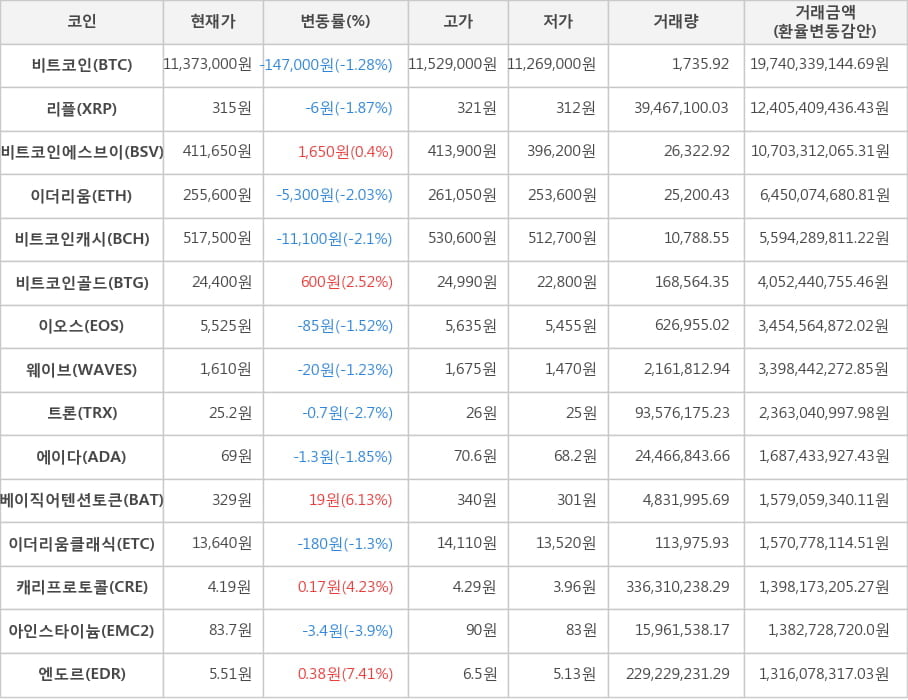Select the 비트코인(BTC) row name

point(82,64)
